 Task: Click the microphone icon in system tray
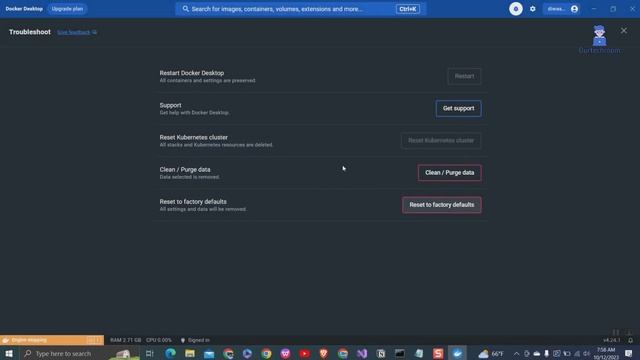coord(547,353)
